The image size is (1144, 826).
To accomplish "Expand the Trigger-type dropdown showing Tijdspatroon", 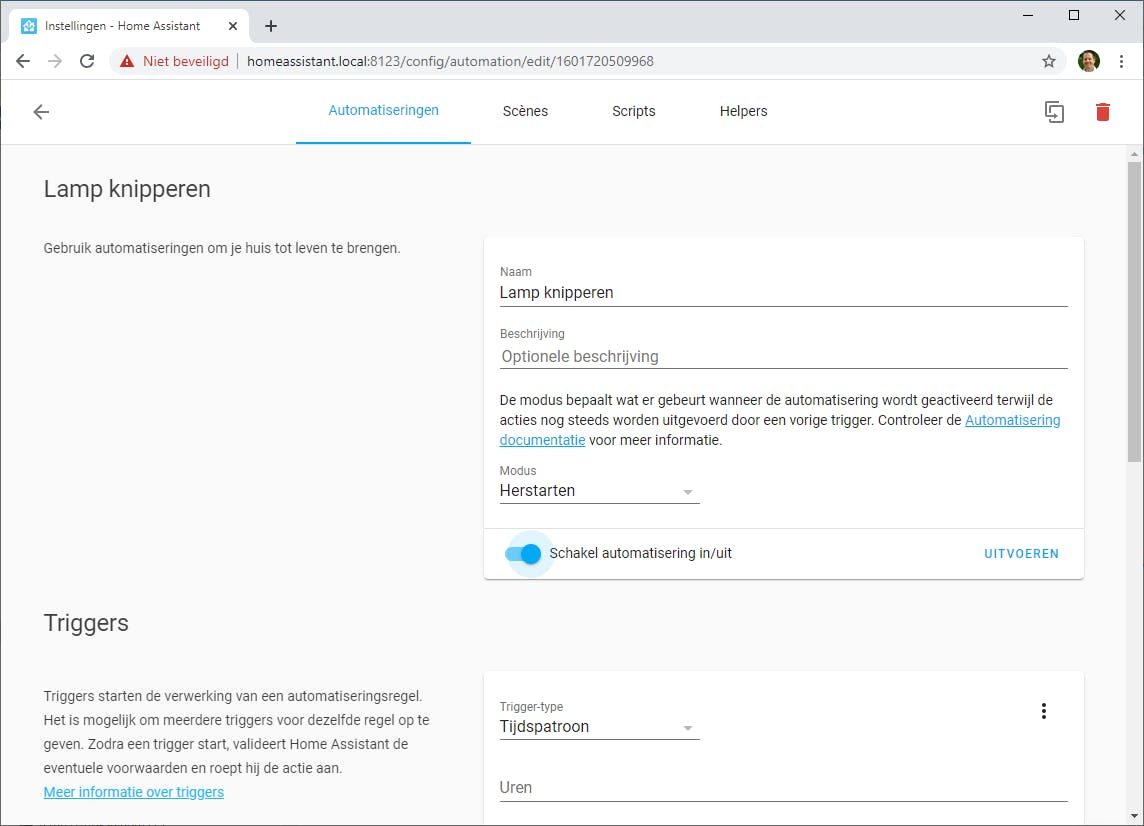I will 599,727.
